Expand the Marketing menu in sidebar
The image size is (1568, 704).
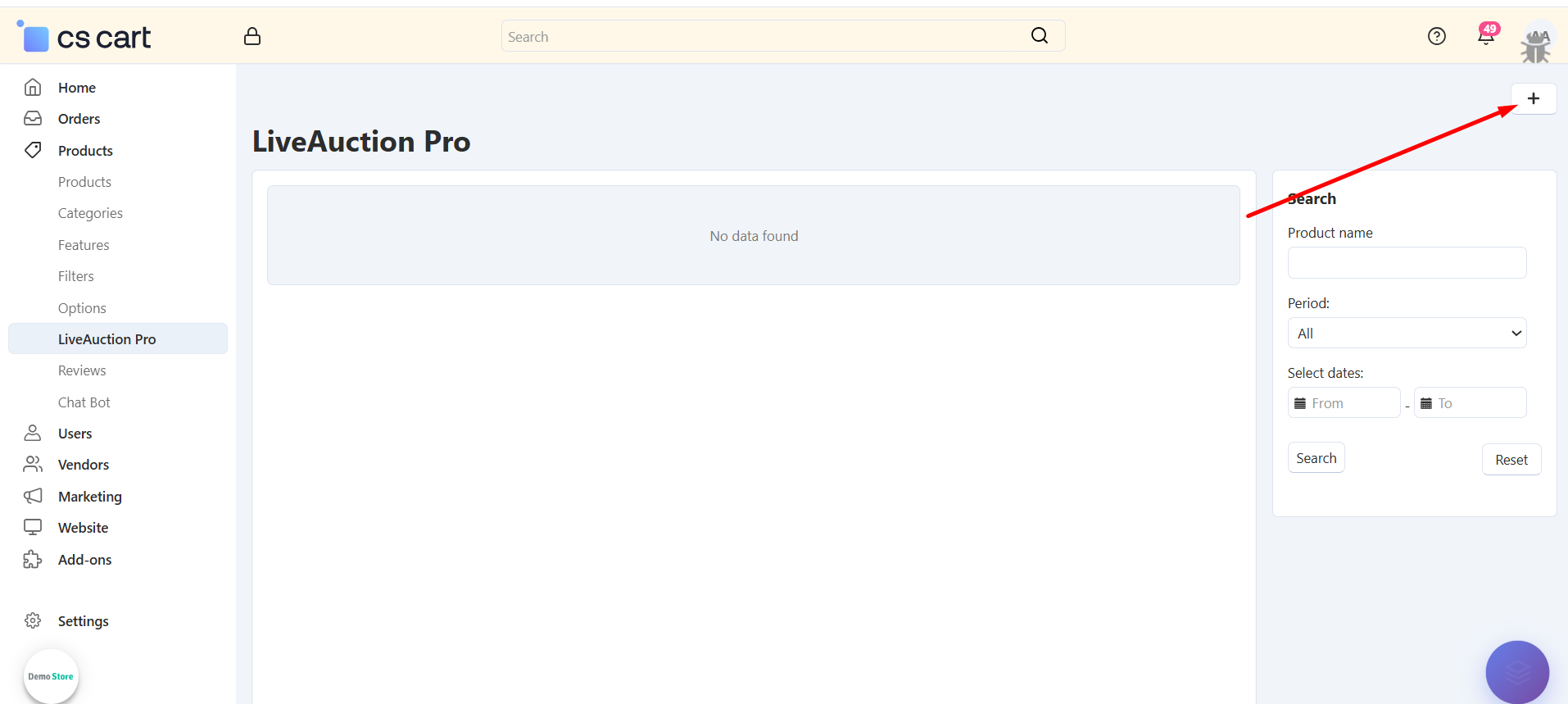tap(89, 497)
